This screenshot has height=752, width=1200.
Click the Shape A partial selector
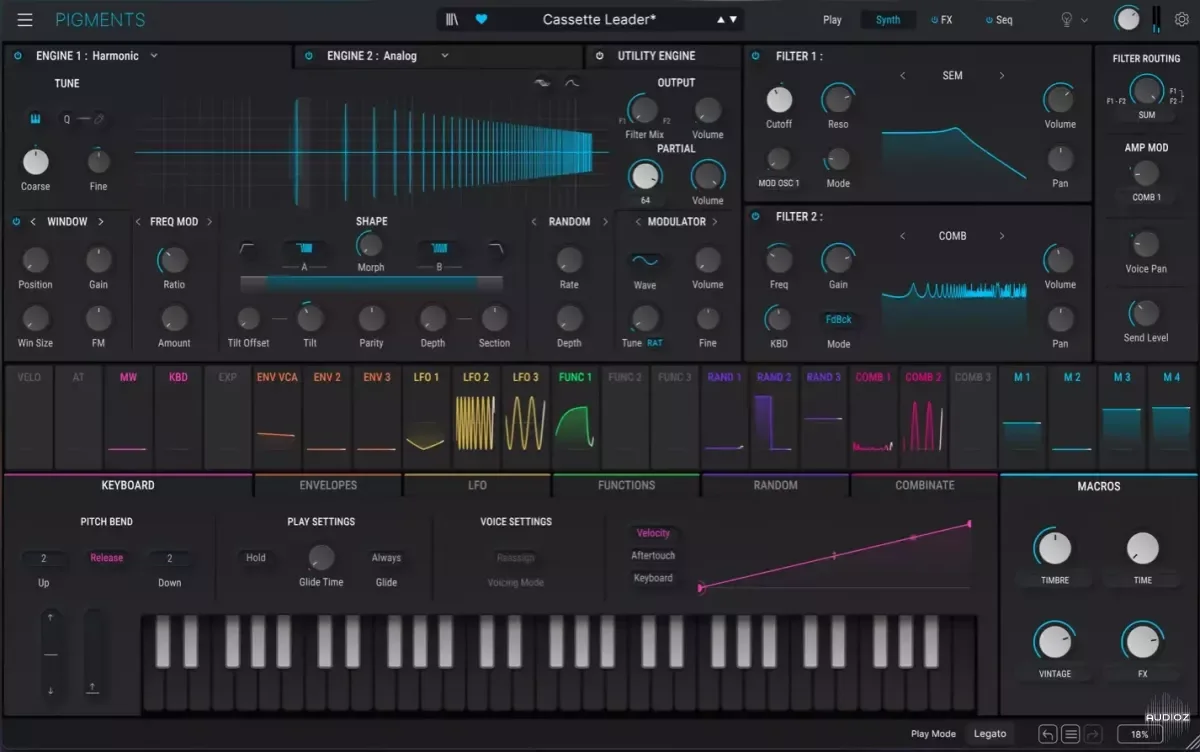point(304,249)
